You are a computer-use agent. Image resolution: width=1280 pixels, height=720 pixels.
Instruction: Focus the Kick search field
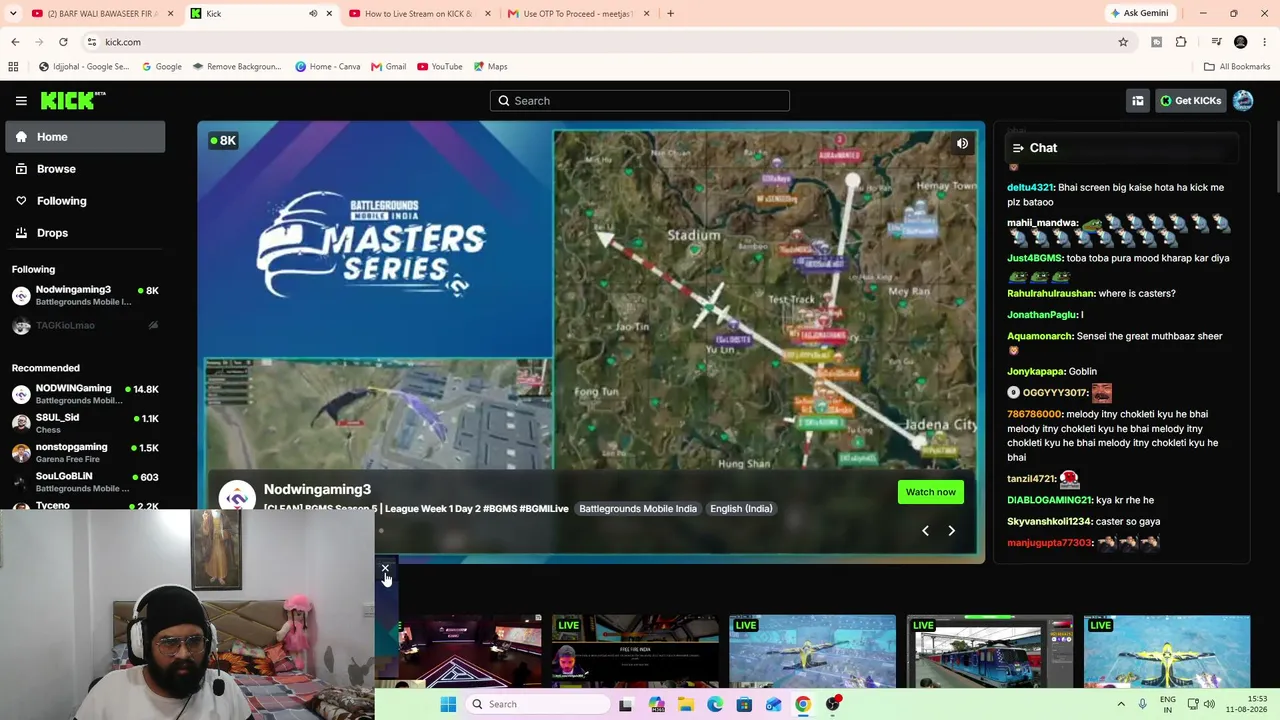pos(640,101)
